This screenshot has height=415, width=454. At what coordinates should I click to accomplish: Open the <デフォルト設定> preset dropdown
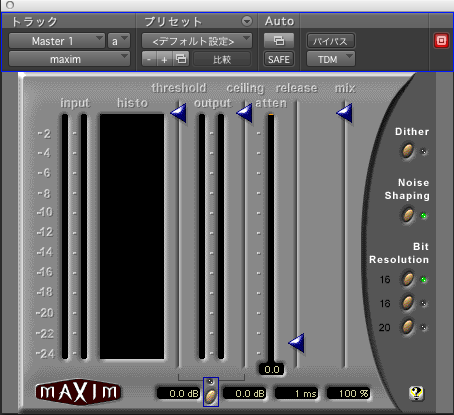pyautogui.click(x=197, y=41)
